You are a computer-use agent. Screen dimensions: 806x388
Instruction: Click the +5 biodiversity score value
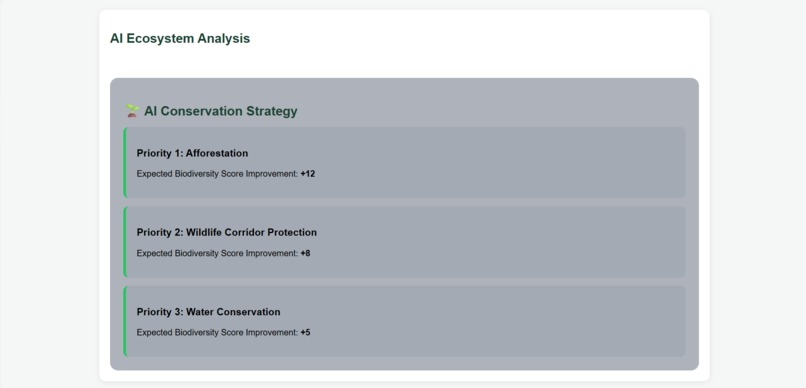coord(305,332)
